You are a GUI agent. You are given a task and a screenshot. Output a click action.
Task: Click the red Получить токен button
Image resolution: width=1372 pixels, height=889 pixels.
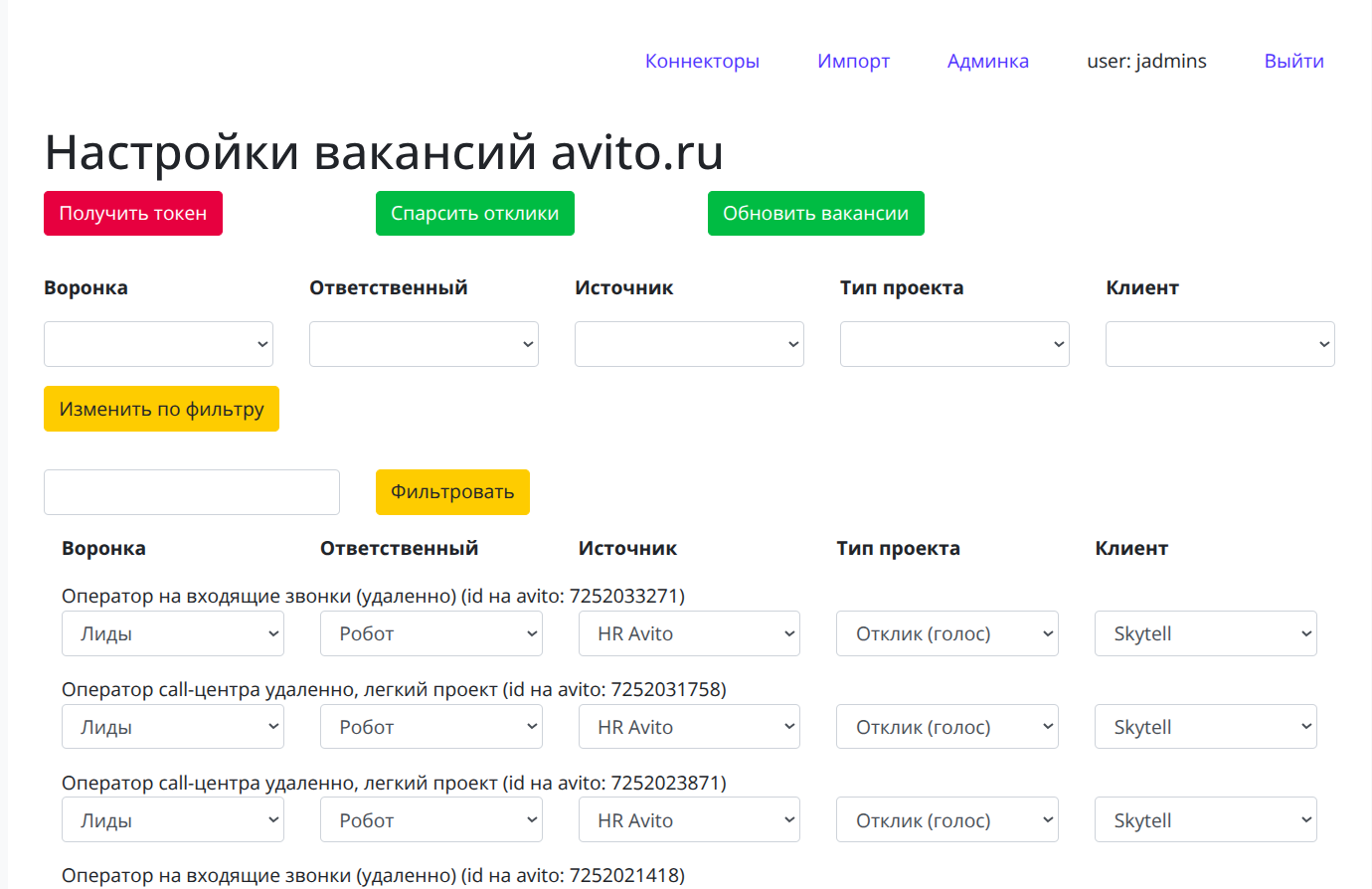(x=133, y=214)
